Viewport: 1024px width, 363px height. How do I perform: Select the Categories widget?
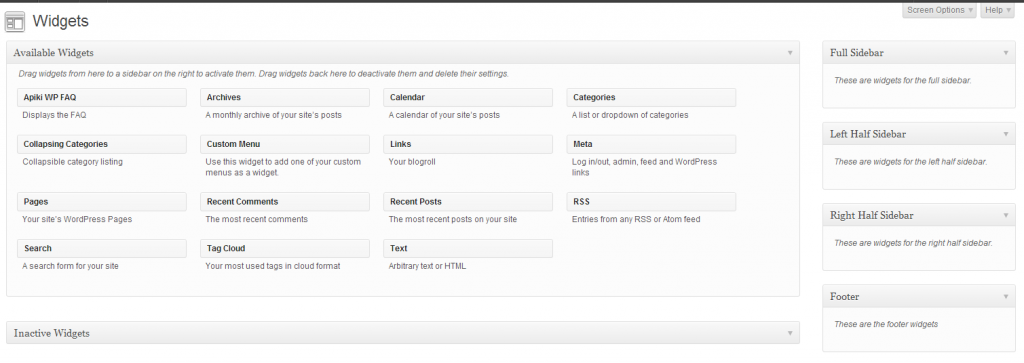[x=651, y=97]
